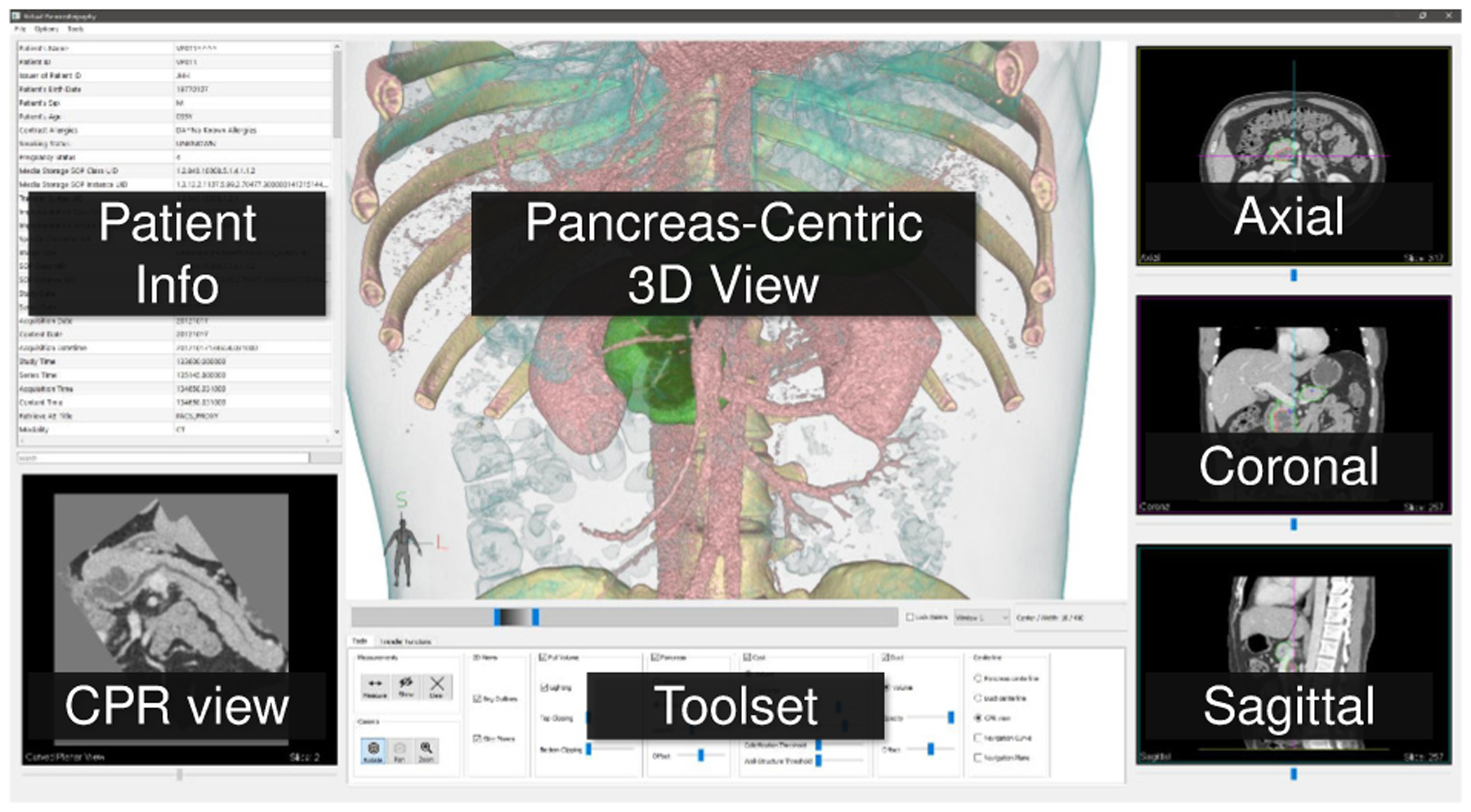Adjust the Duct Opacity slider
This screenshot has height=812, width=1471.
click(950, 717)
